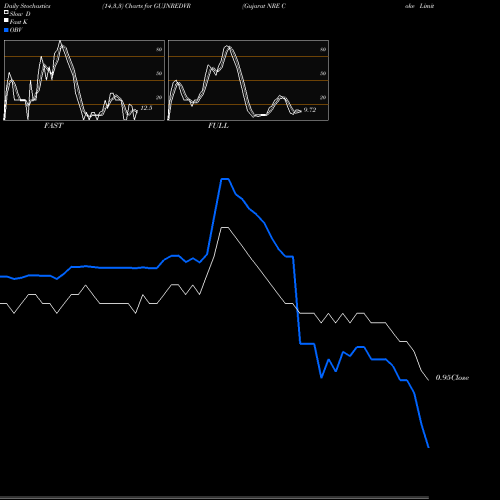Click the 'Limit' text at top right
This screenshot has height=500, width=500.
click(x=427, y=6)
